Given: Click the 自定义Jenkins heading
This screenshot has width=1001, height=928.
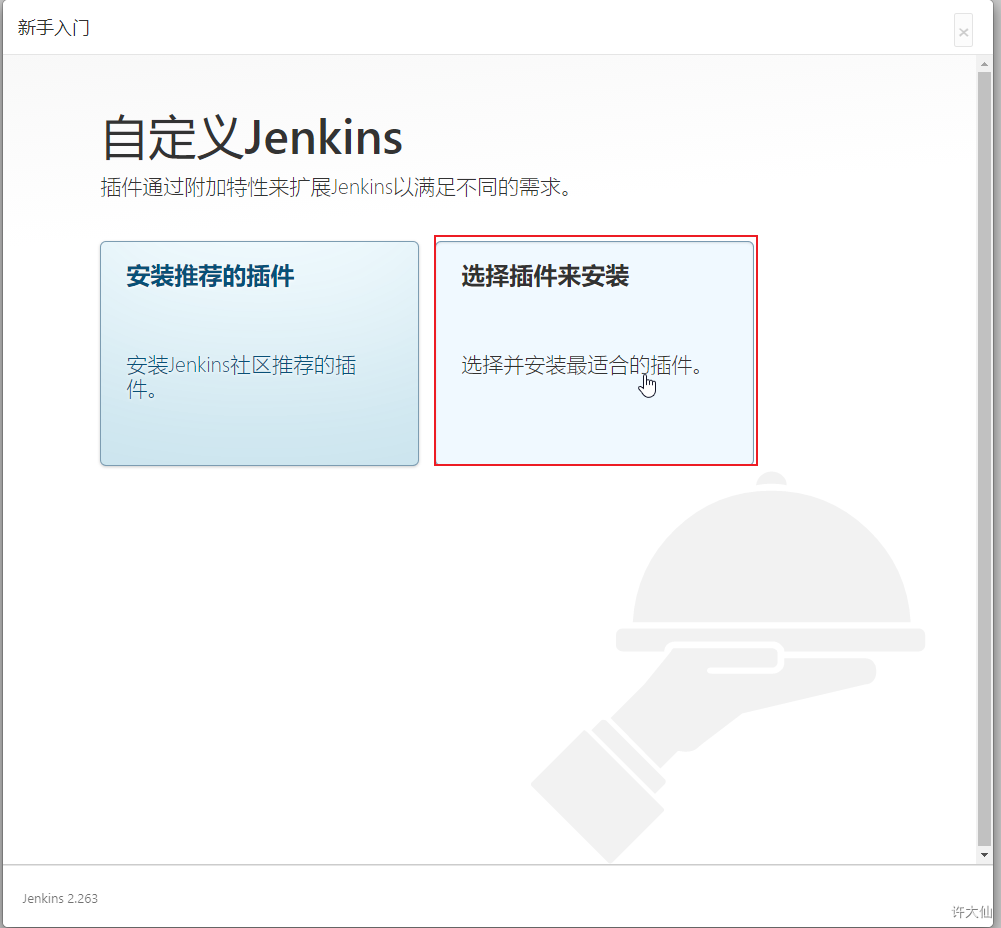Looking at the screenshot, I should click(x=252, y=137).
